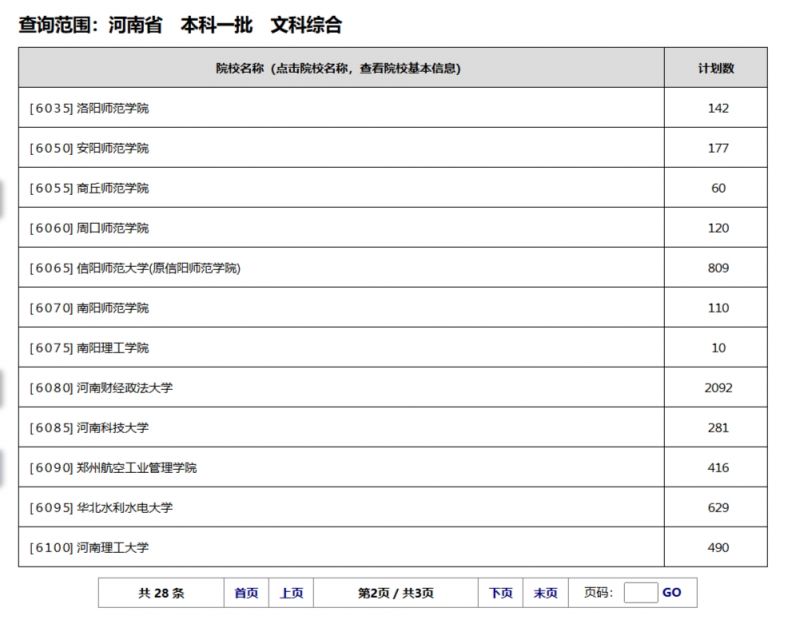
Task: Go to first page via 首页
Action: (x=246, y=593)
